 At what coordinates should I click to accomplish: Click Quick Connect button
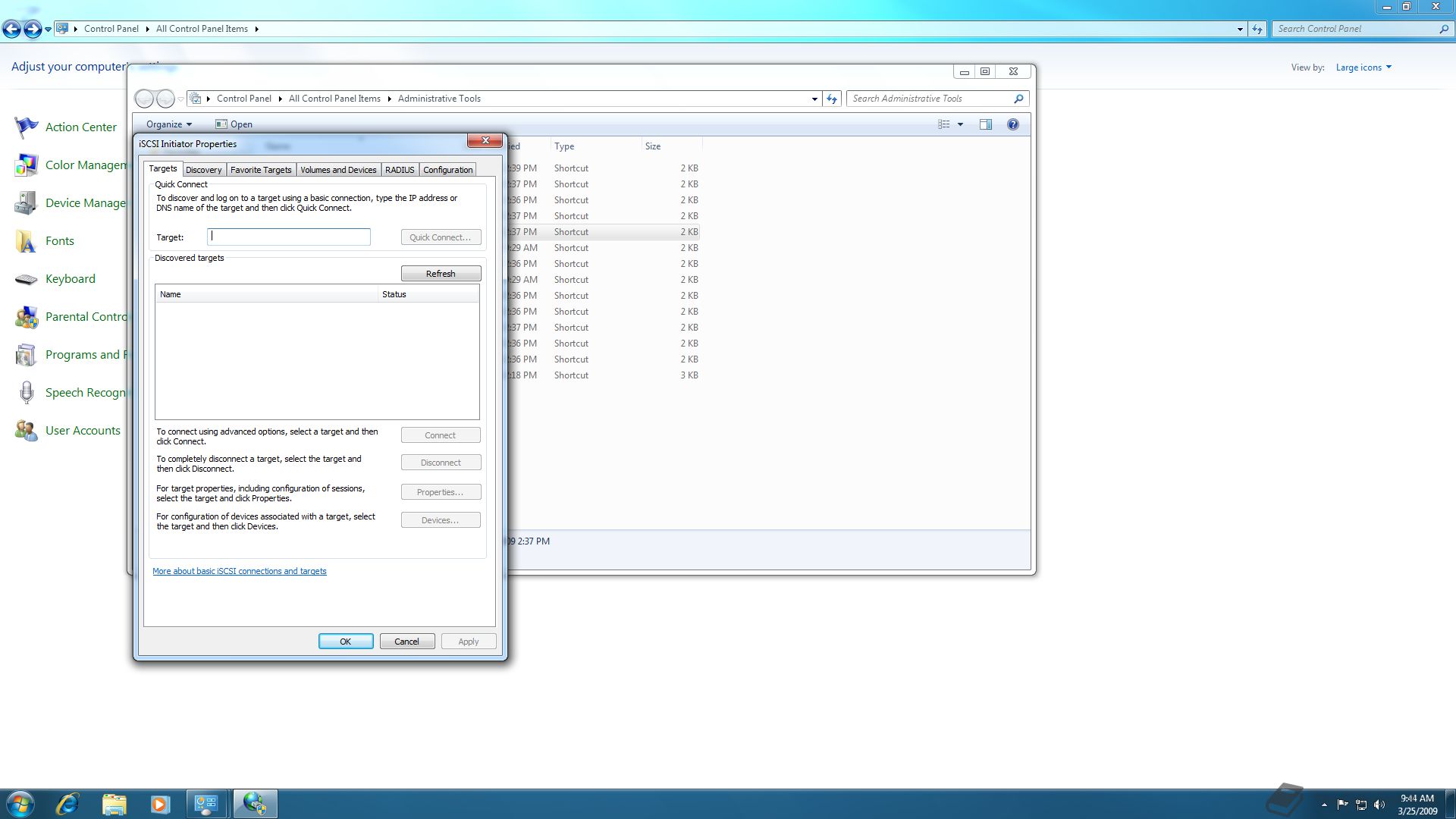click(x=441, y=237)
